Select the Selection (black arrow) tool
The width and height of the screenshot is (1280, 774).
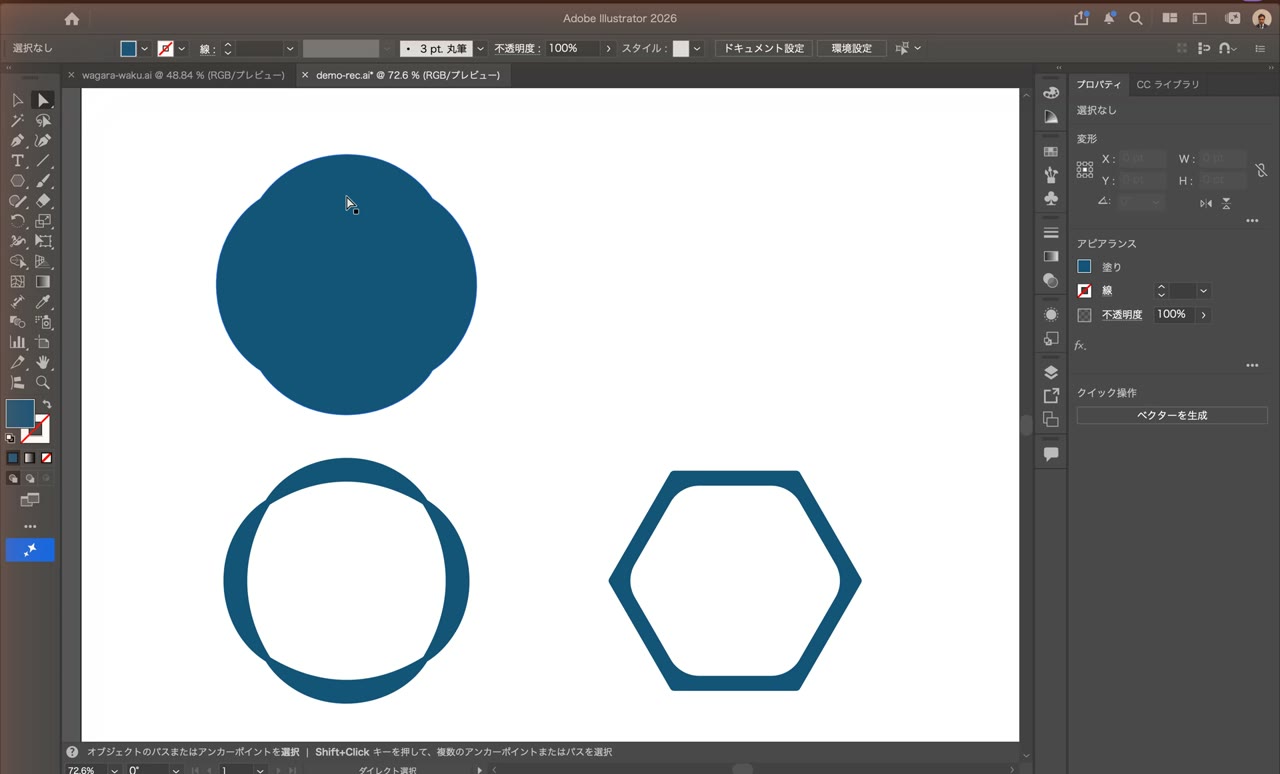pos(18,100)
